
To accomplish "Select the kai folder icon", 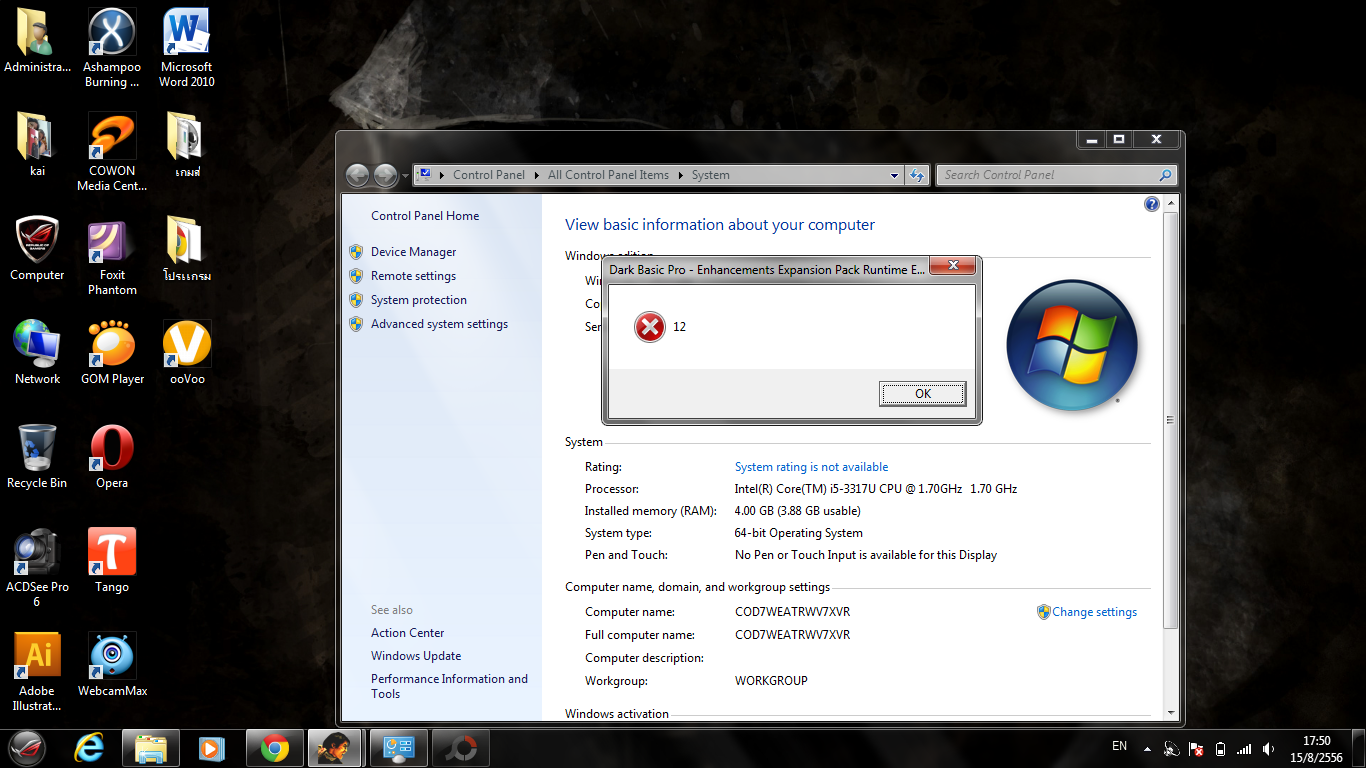I will 37,145.
